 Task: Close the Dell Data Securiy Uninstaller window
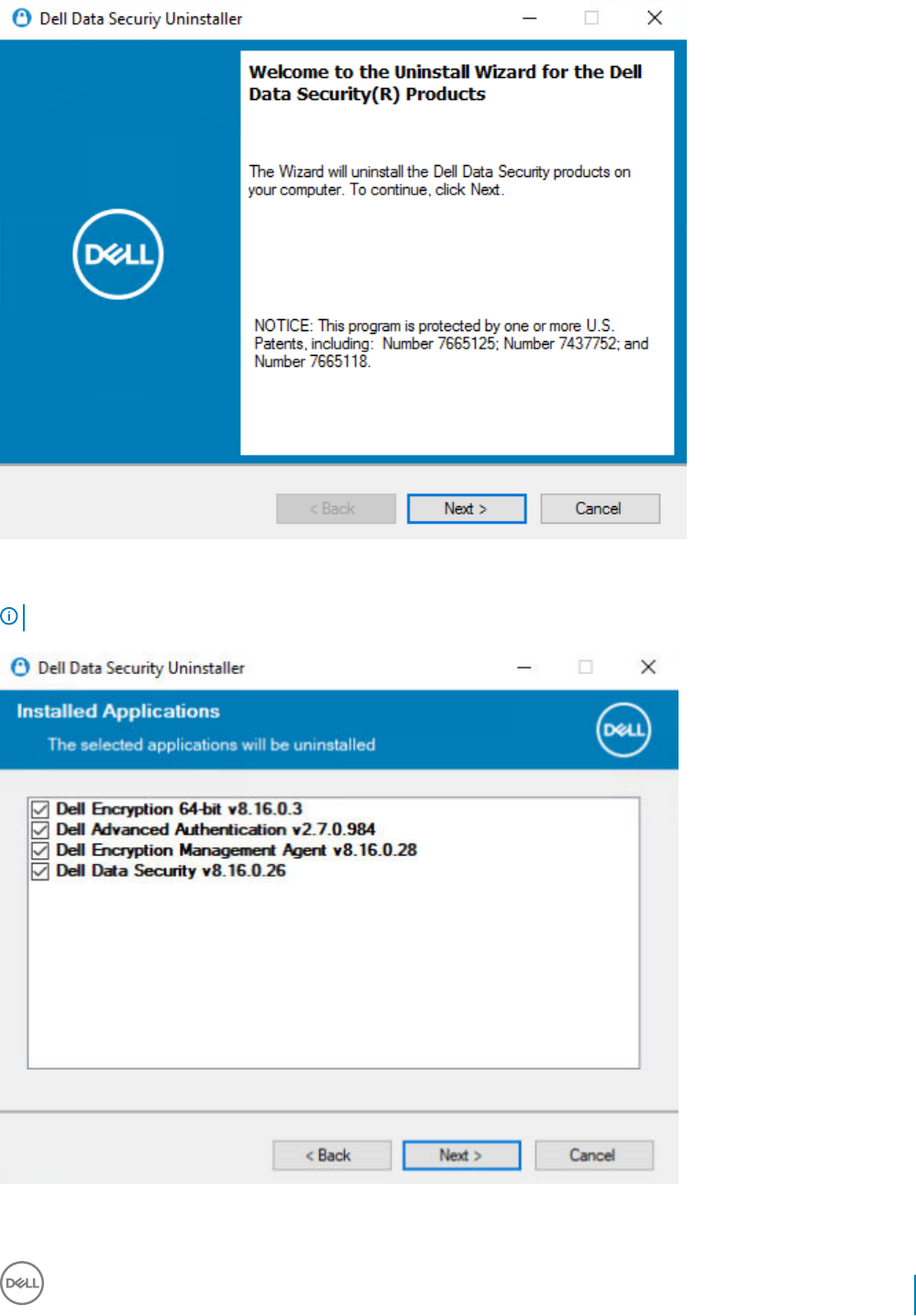click(x=655, y=17)
